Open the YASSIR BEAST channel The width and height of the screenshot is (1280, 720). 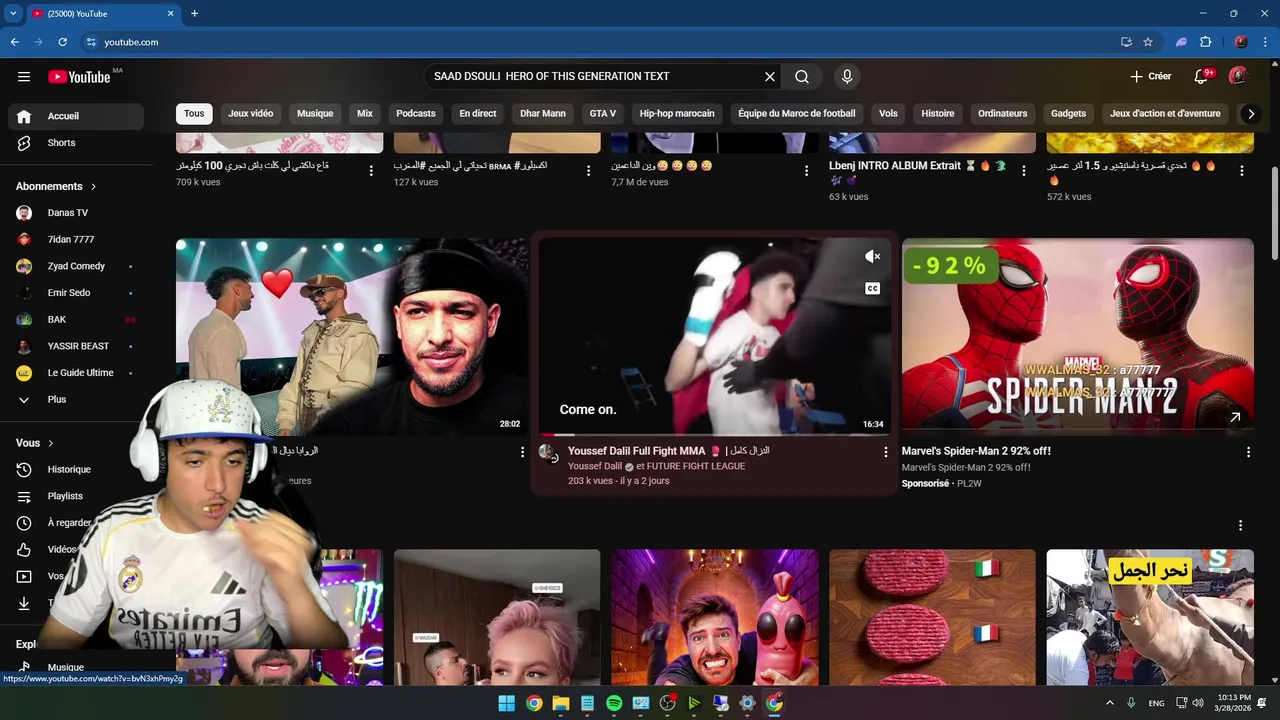[76, 347]
